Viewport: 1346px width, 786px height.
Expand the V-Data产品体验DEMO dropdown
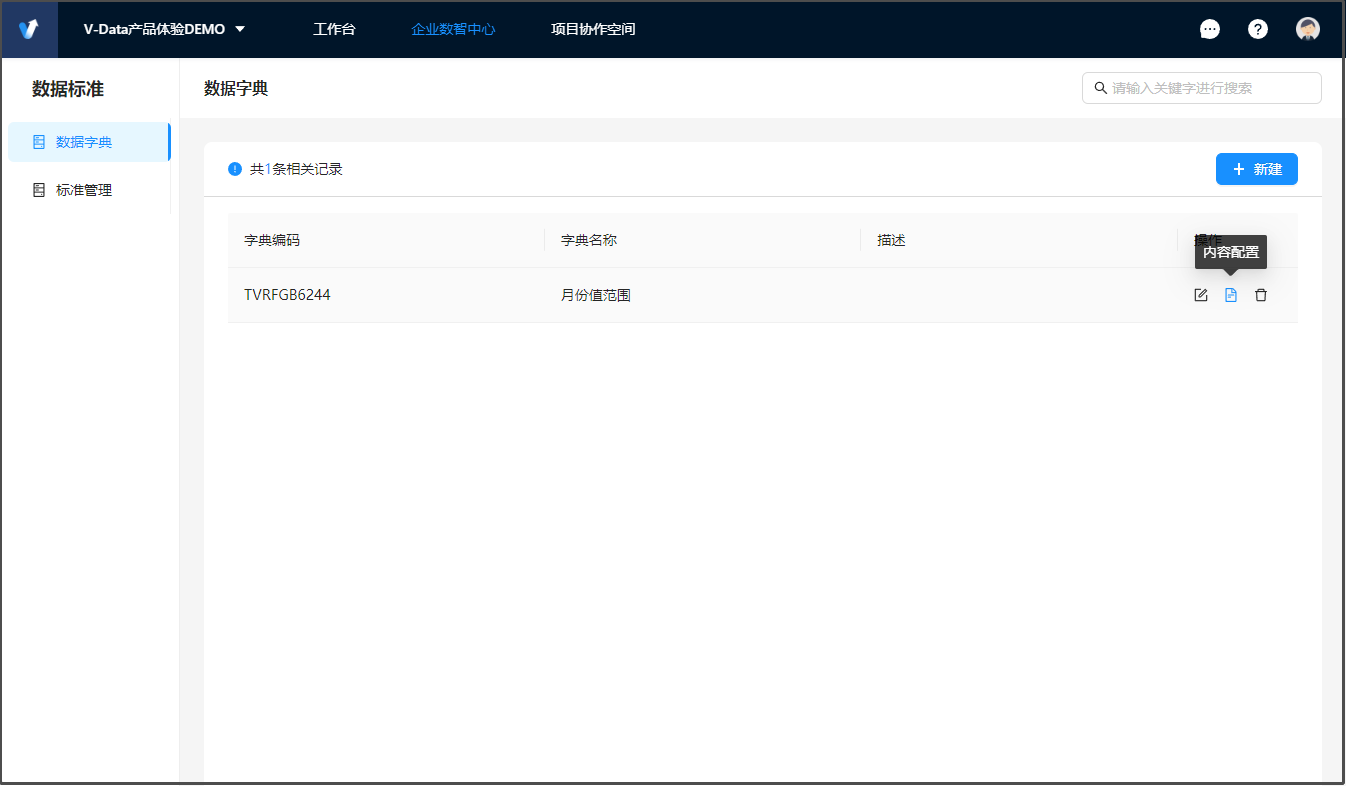pos(240,29)
